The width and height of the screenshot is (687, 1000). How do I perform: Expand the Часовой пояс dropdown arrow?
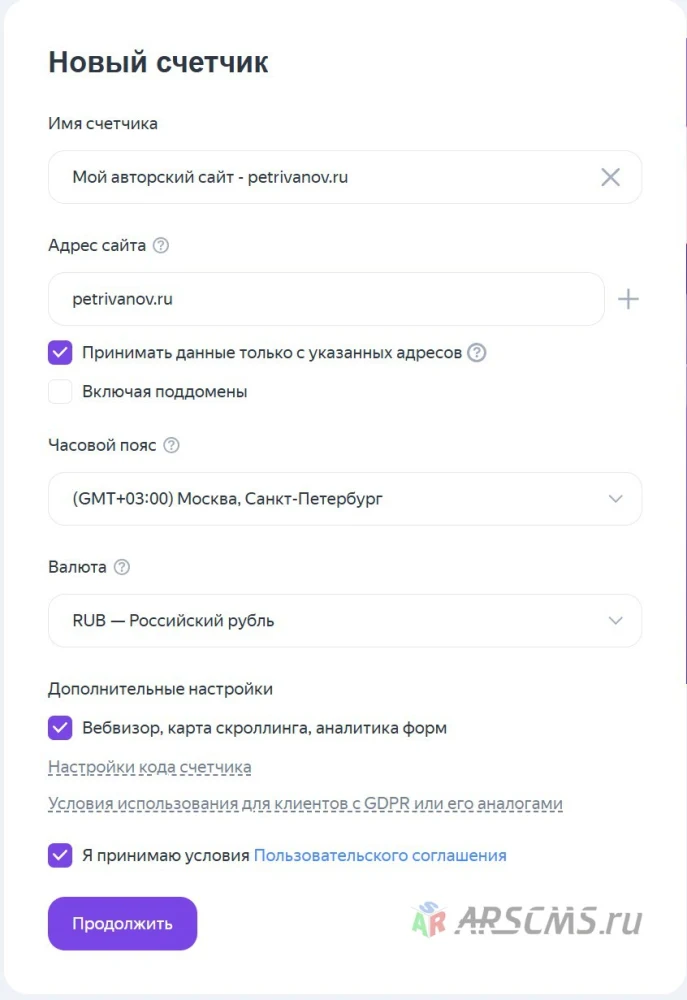point(616,499)
